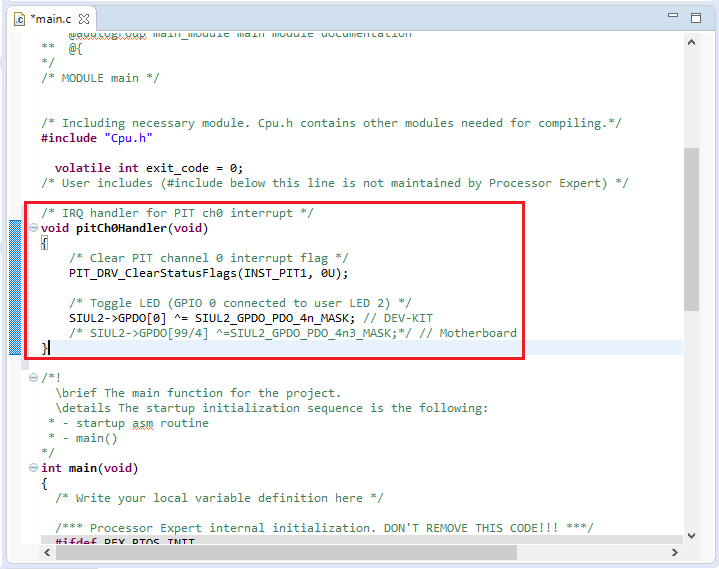Click the blue change marker in left ruler
This screenshot has height=569, width=719.
15,287
